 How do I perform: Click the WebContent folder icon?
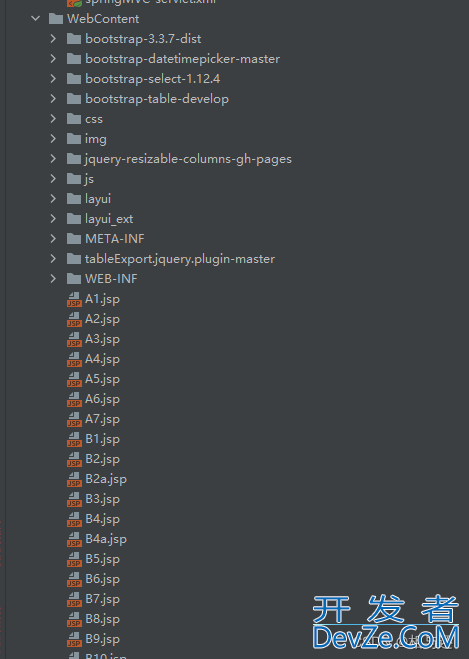point(56,19)
